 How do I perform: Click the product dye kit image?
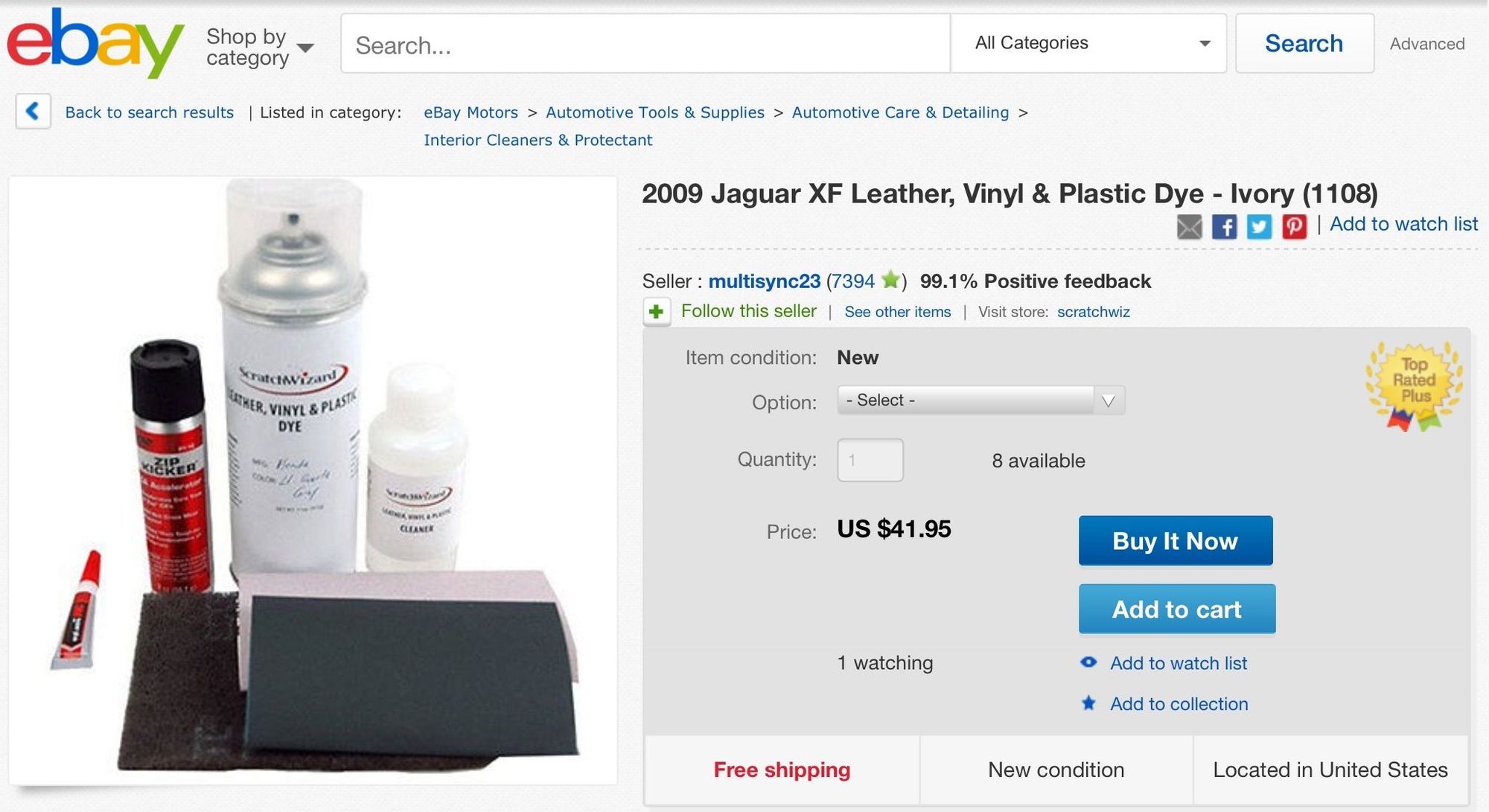coord(313,480)
